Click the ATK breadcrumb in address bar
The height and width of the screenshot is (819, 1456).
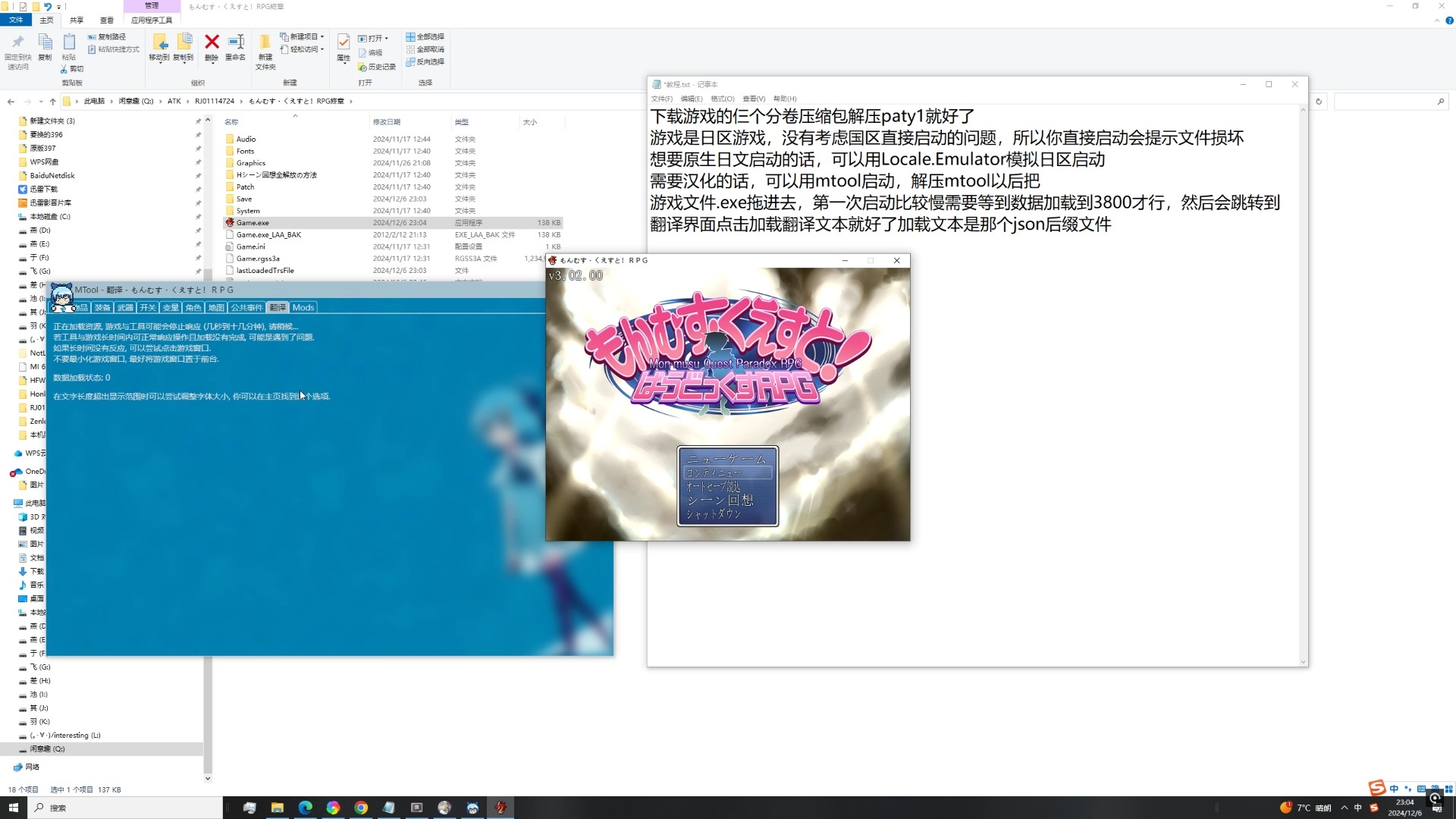(x=174, y=101)
